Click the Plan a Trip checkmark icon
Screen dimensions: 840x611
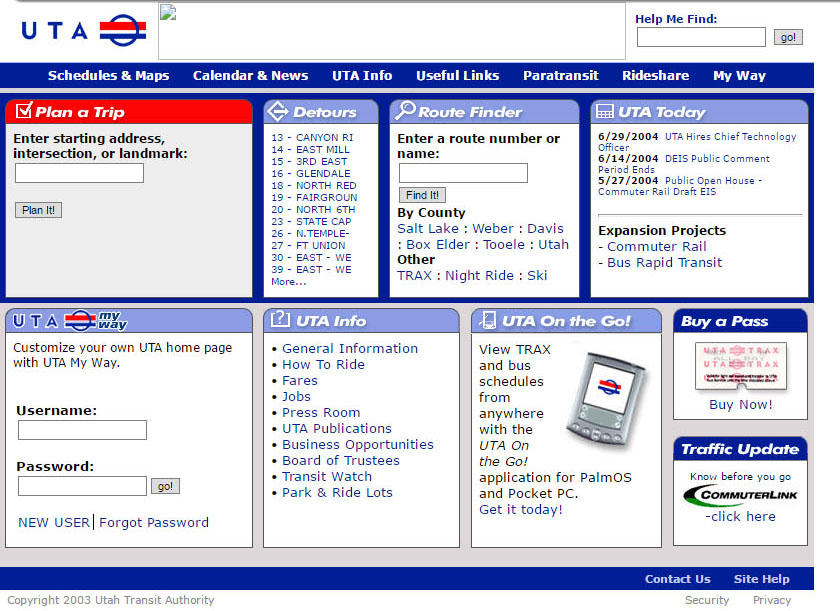24,110
